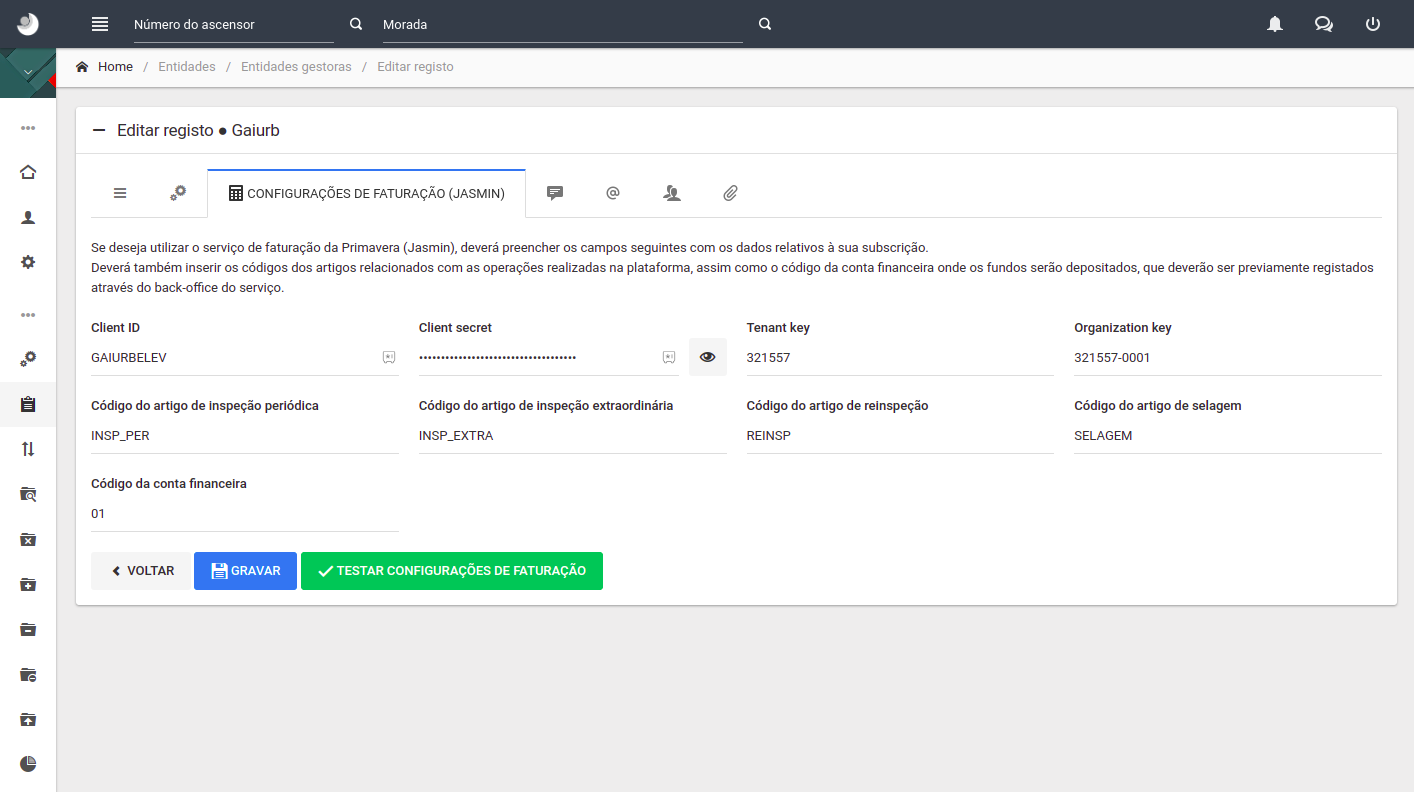Open the clipboard icon in left sidebar
This screenshot has height=792, width=1414.
click(x=28, y=405)
